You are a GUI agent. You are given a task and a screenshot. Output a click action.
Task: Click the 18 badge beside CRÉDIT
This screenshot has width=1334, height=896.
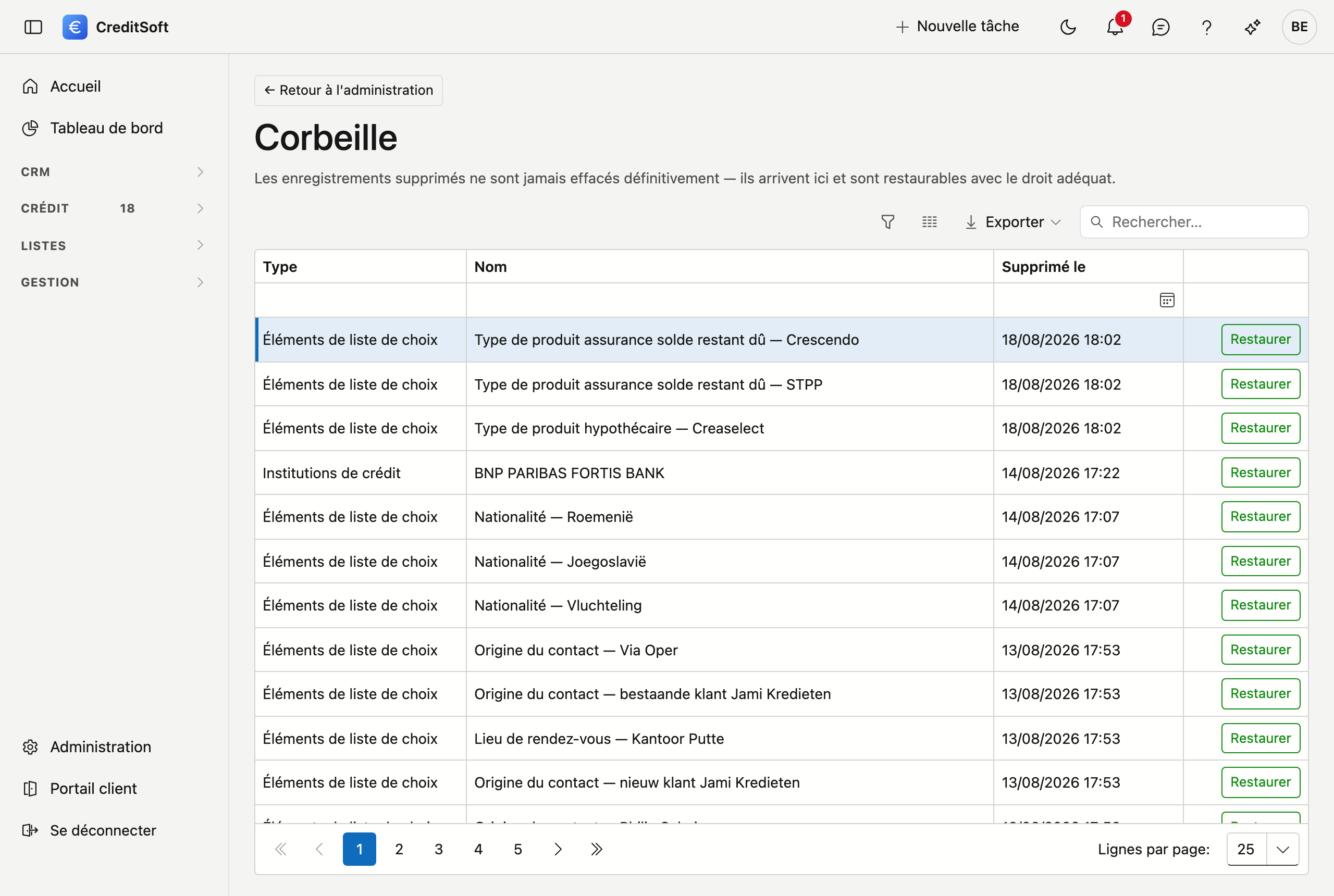click(x=128, y=208)
